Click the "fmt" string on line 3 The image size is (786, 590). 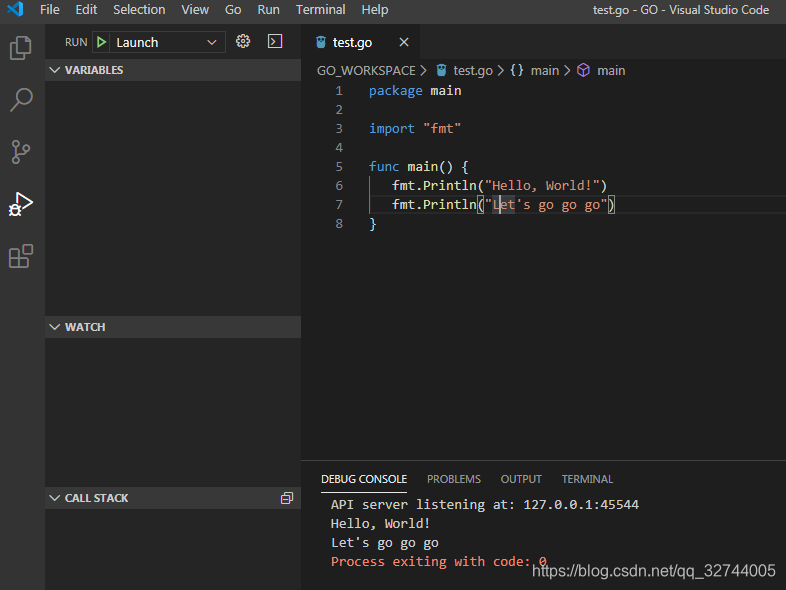point(442,129)
